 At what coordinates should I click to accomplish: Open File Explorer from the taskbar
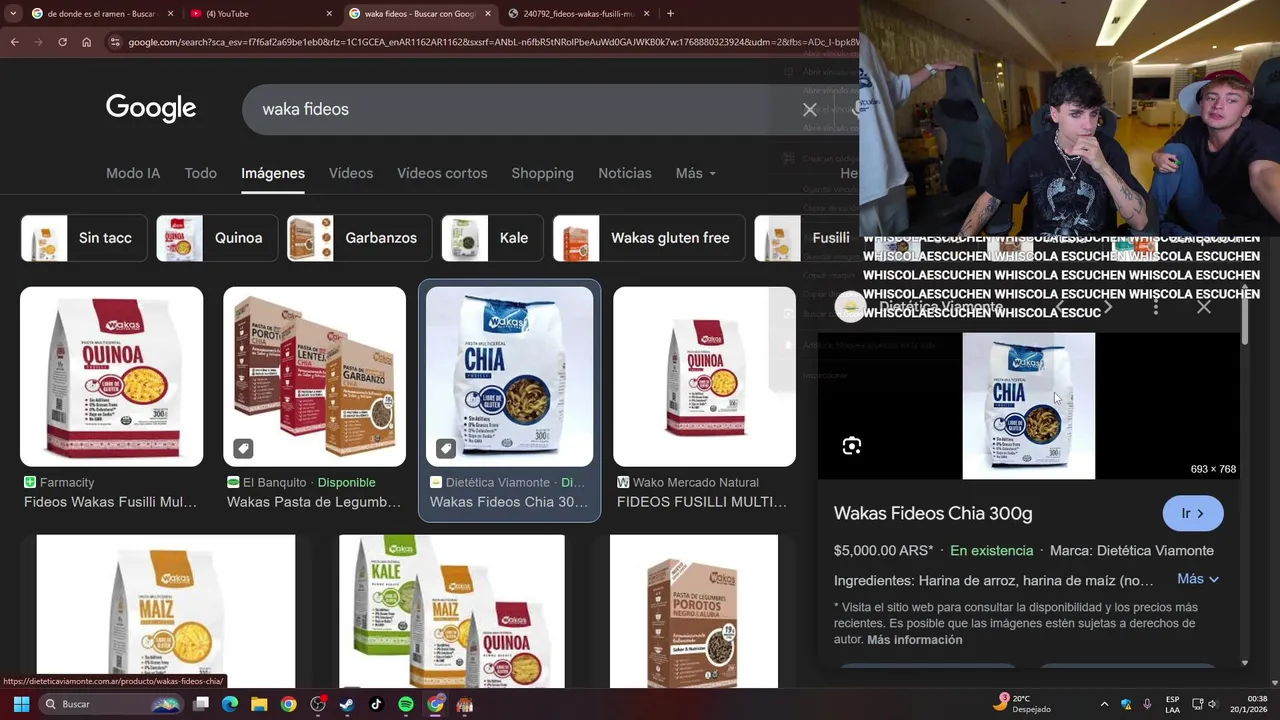point(259,704)
